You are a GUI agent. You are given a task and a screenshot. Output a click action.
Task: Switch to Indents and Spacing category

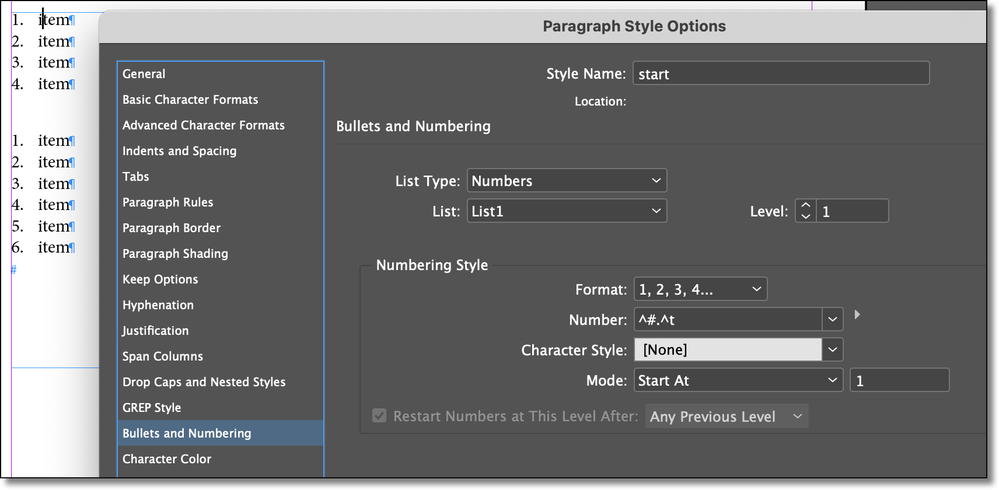pos(179,151)
